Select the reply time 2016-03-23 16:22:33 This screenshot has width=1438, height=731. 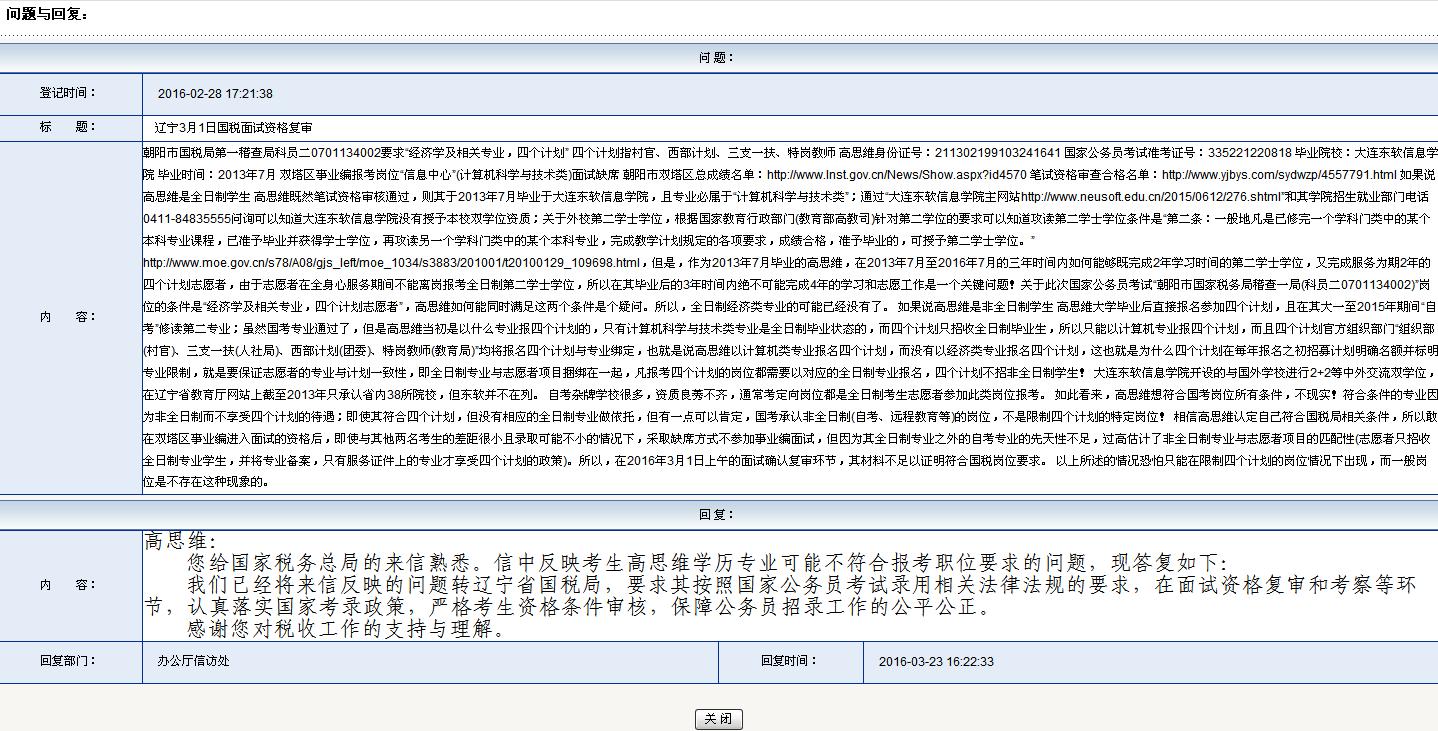pos(936,662)
